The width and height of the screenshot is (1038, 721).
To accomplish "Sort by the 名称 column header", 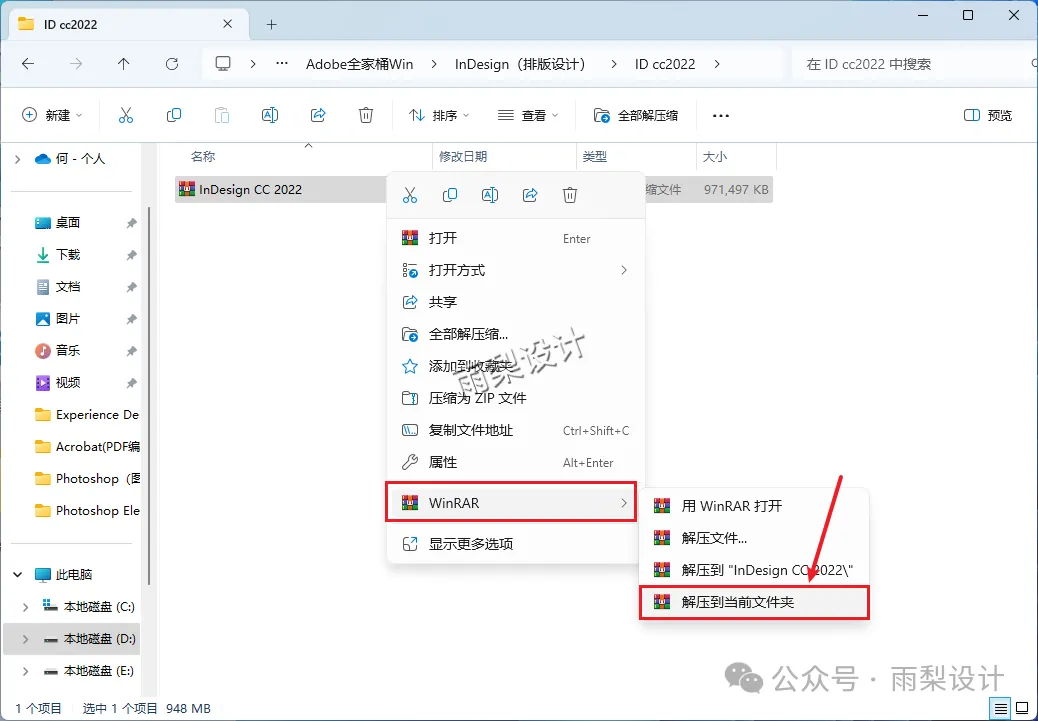I will click(x=203, y=157).
